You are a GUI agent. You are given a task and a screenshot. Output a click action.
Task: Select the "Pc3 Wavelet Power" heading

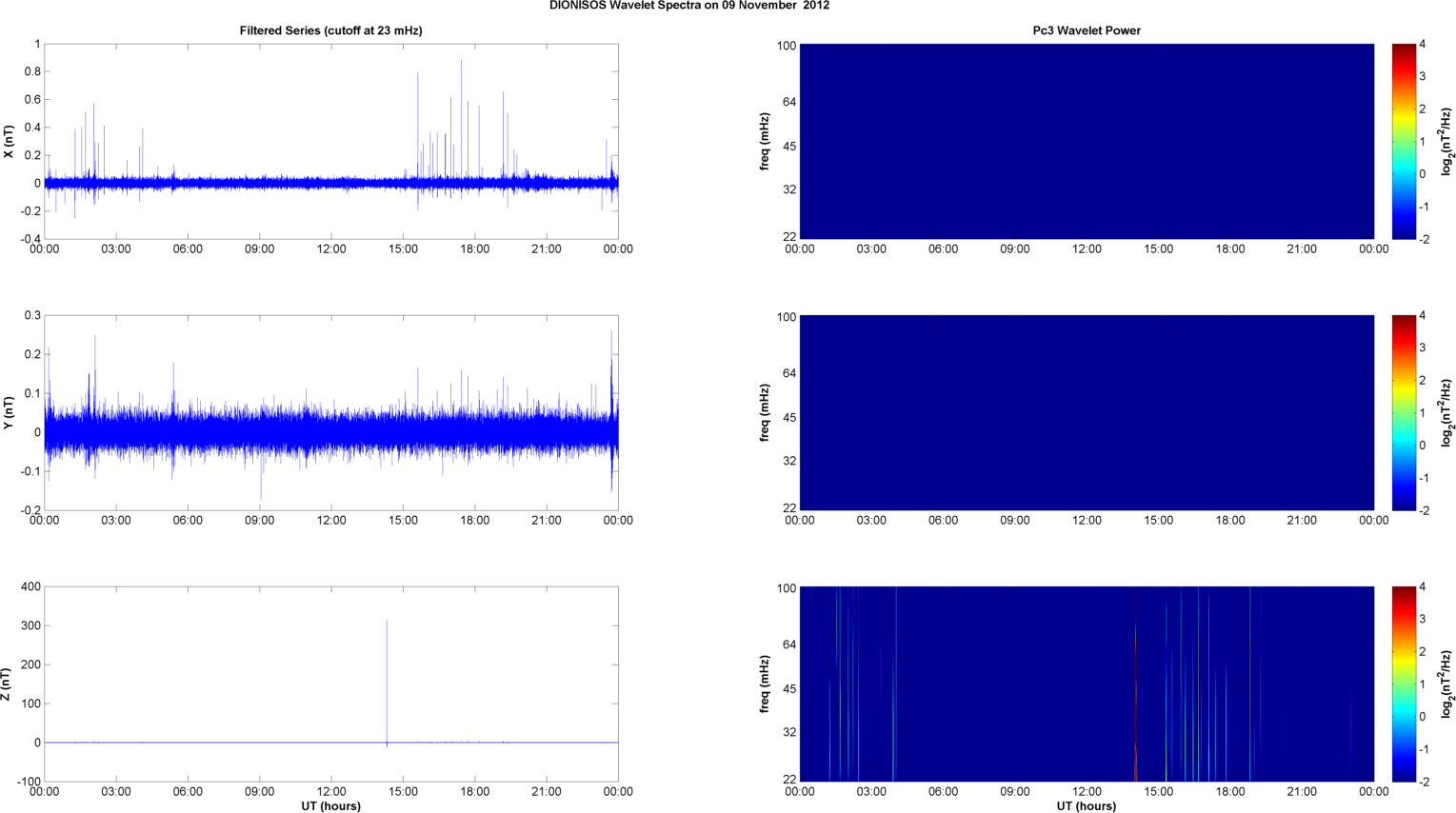[x=1087, y=30]
